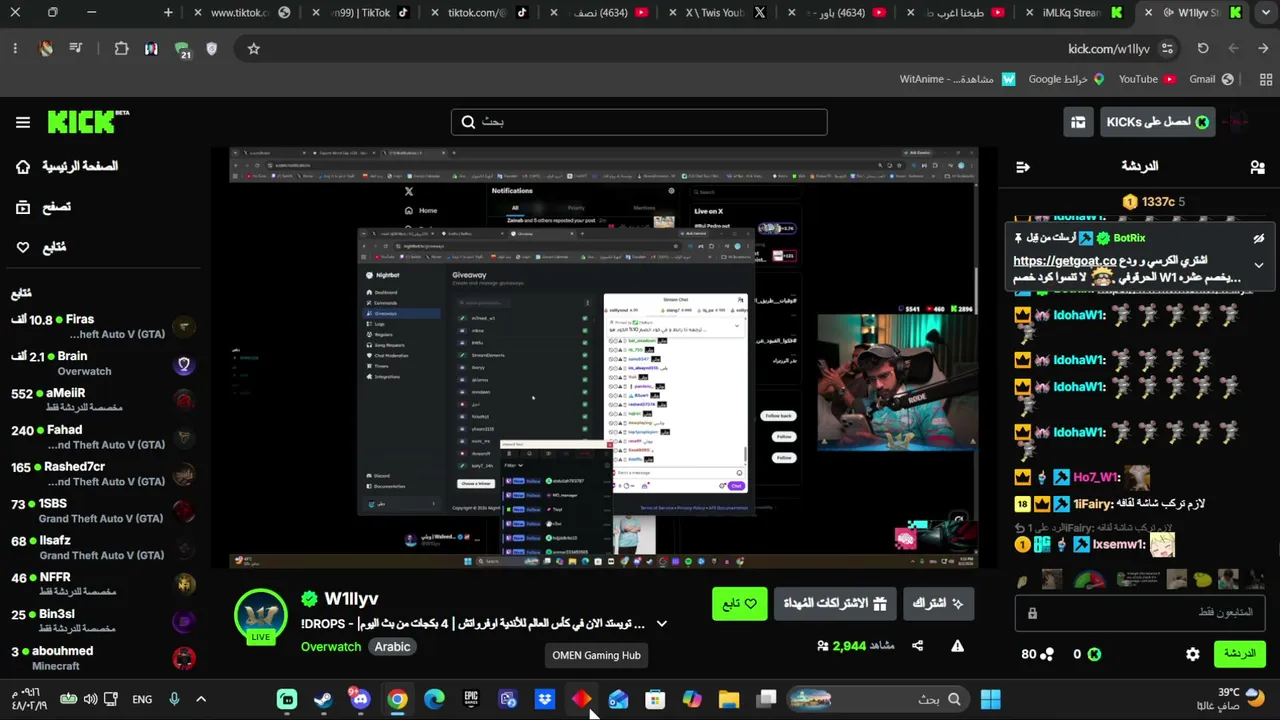Screen dimensions: 1280x720
Task: Open the leaderboard icon beside KICKs button
Action: (1078, 122)
